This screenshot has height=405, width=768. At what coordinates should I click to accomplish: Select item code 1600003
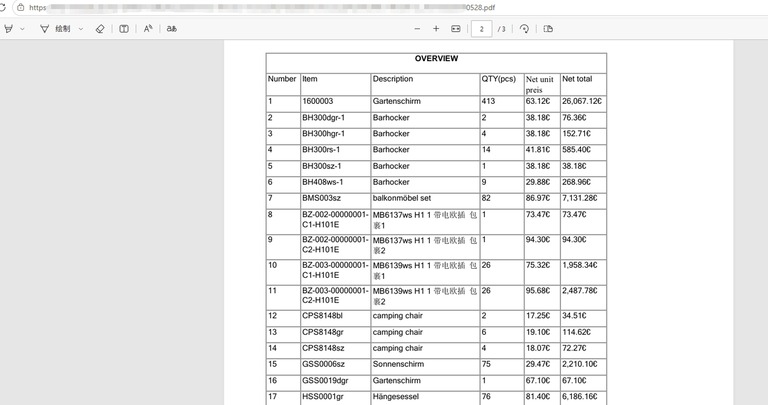[317, 101]
